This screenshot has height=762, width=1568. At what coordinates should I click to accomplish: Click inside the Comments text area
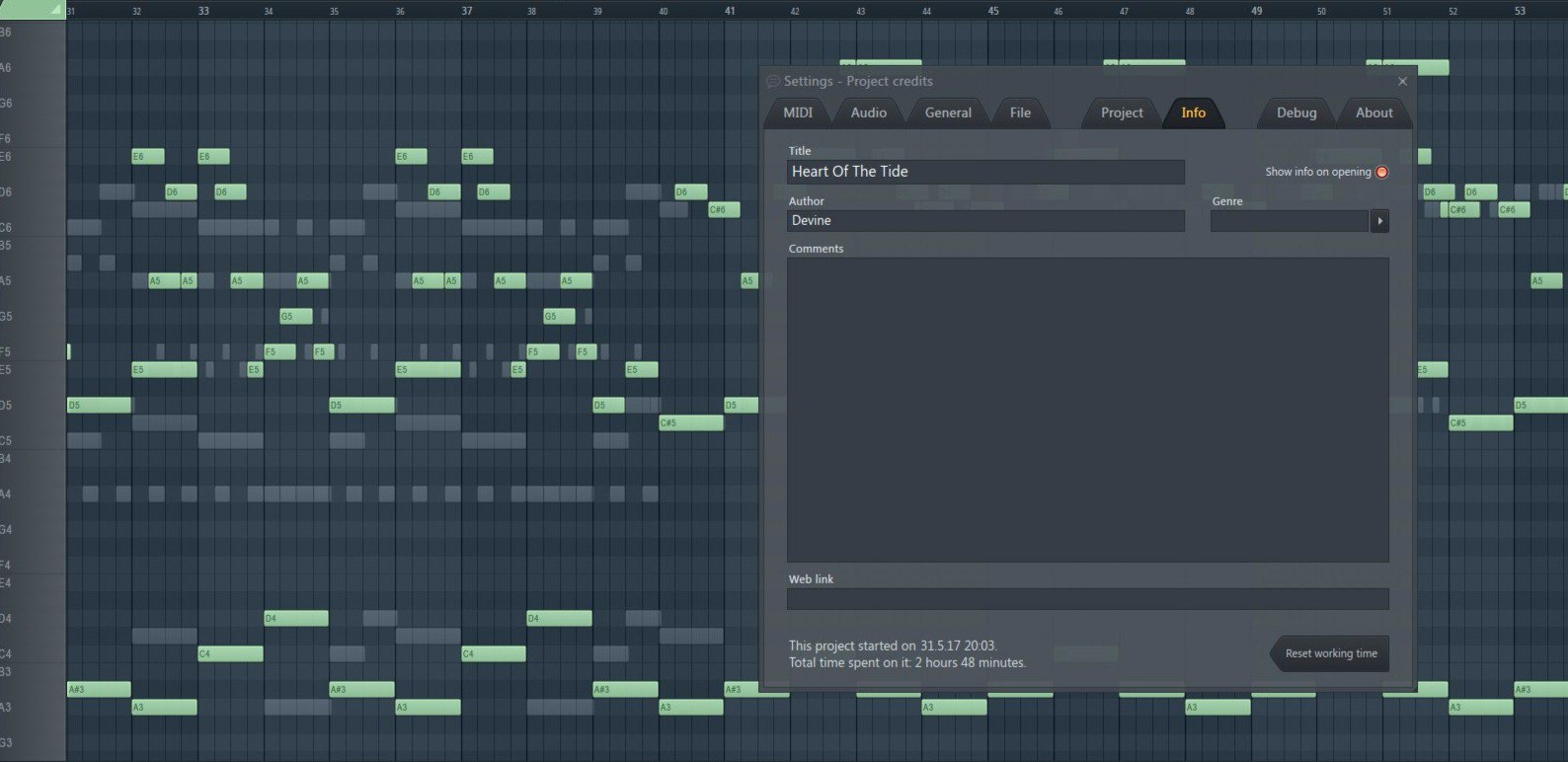tap(1087, 410)
